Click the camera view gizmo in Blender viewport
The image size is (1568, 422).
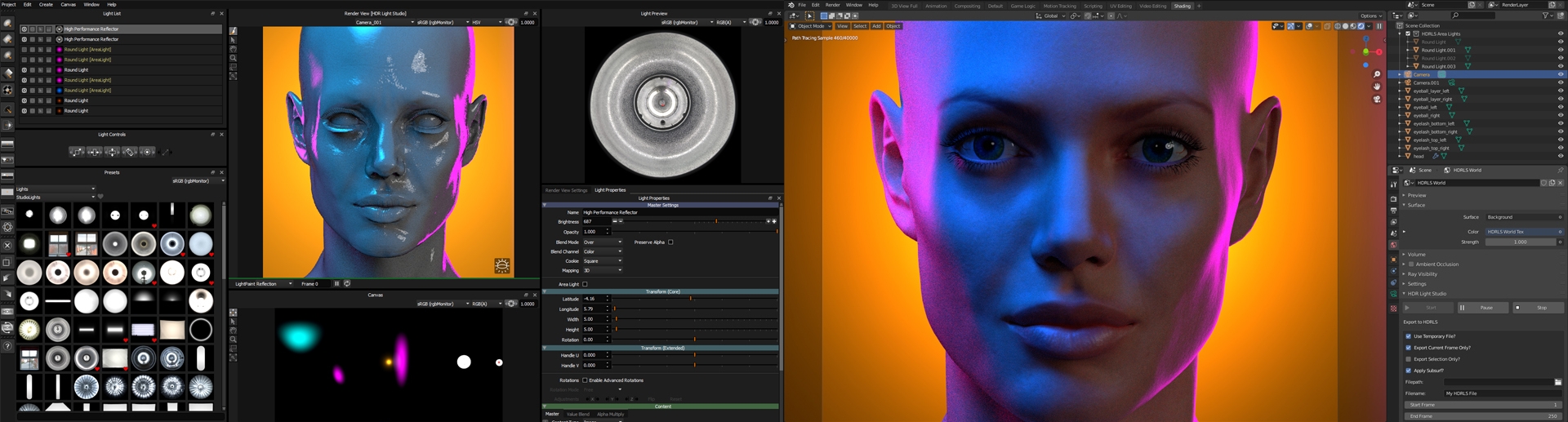pyautogui.click(x=1377, y=99)
